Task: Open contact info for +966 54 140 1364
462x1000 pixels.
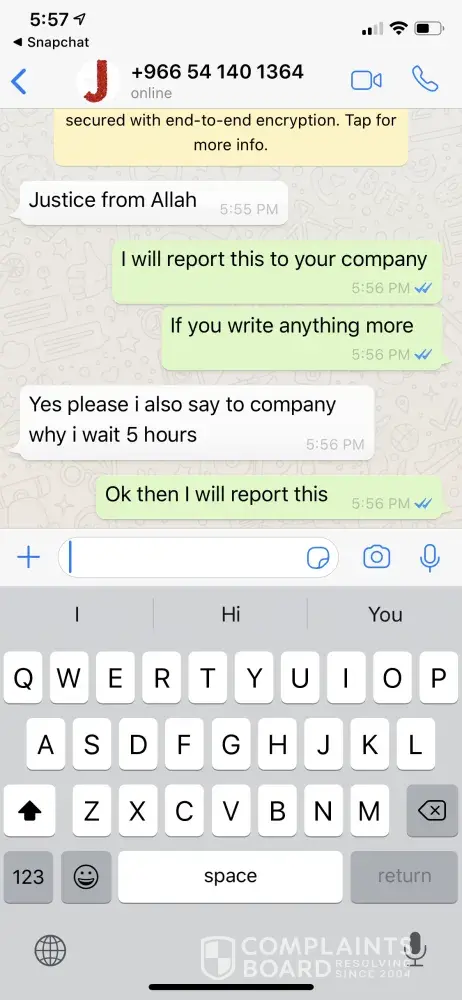Action: click(217, 81)
